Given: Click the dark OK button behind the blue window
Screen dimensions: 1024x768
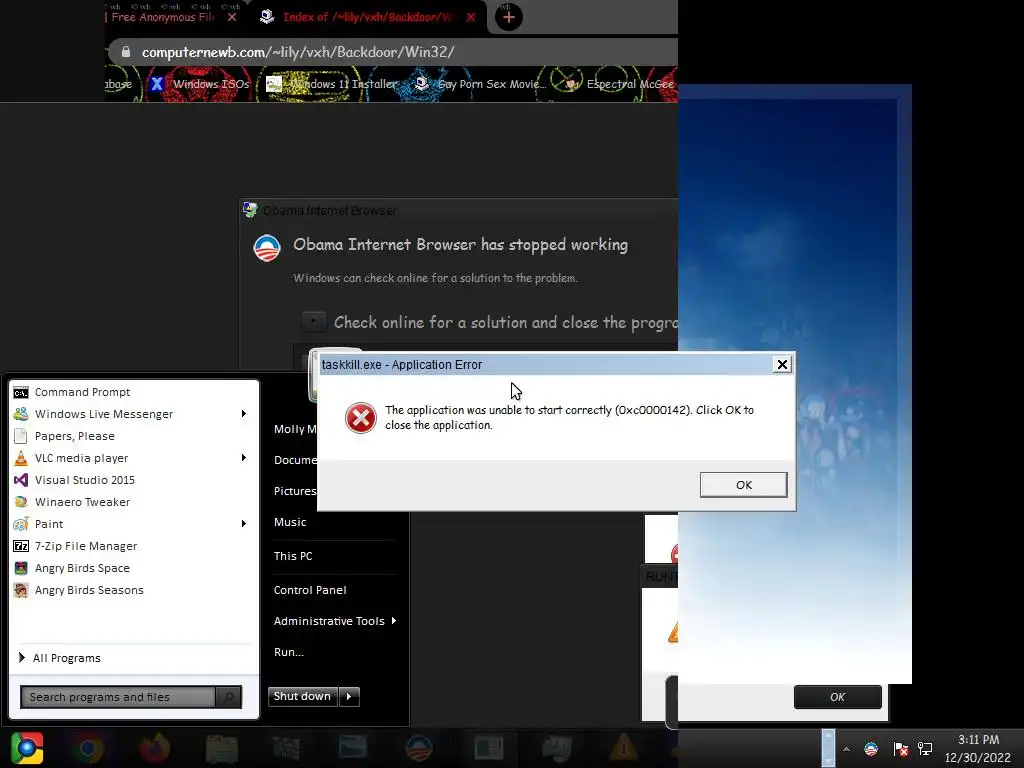Looking at the screenshot, I should click(837, 697).
